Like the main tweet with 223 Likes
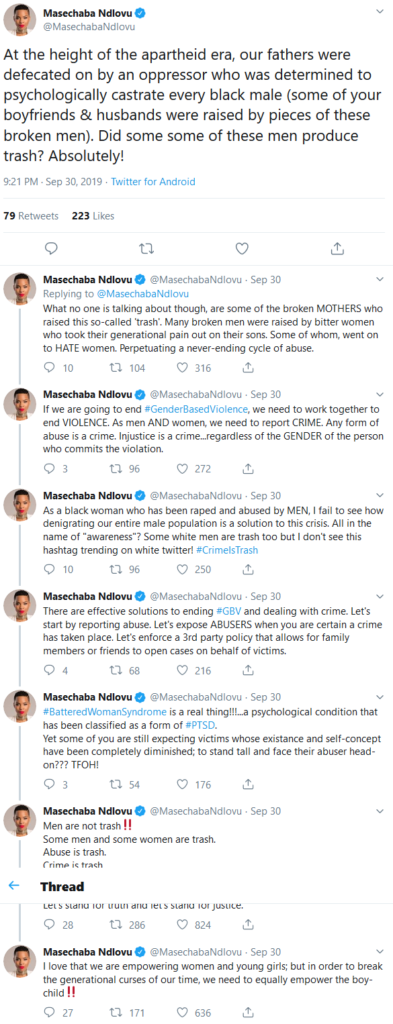This screenshot has width=393, height=1024. pyautogui.click(x=242, y=248)
